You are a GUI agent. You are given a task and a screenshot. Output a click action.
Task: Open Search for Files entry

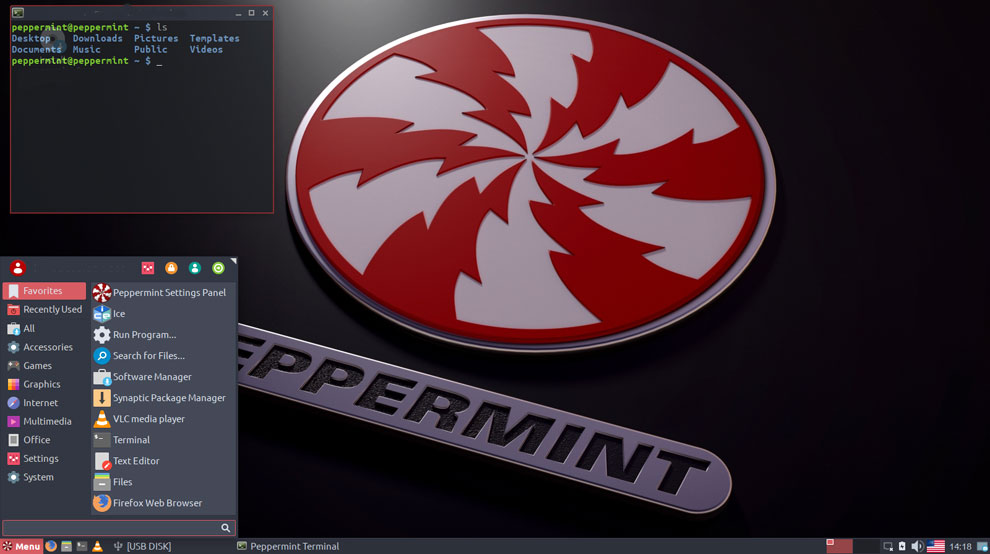tap(164, 356)
